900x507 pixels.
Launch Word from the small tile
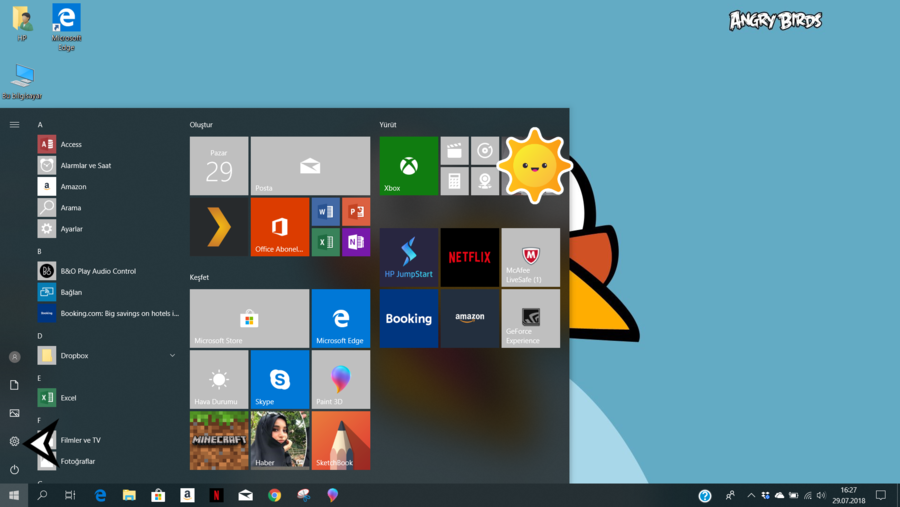(325, 212)
